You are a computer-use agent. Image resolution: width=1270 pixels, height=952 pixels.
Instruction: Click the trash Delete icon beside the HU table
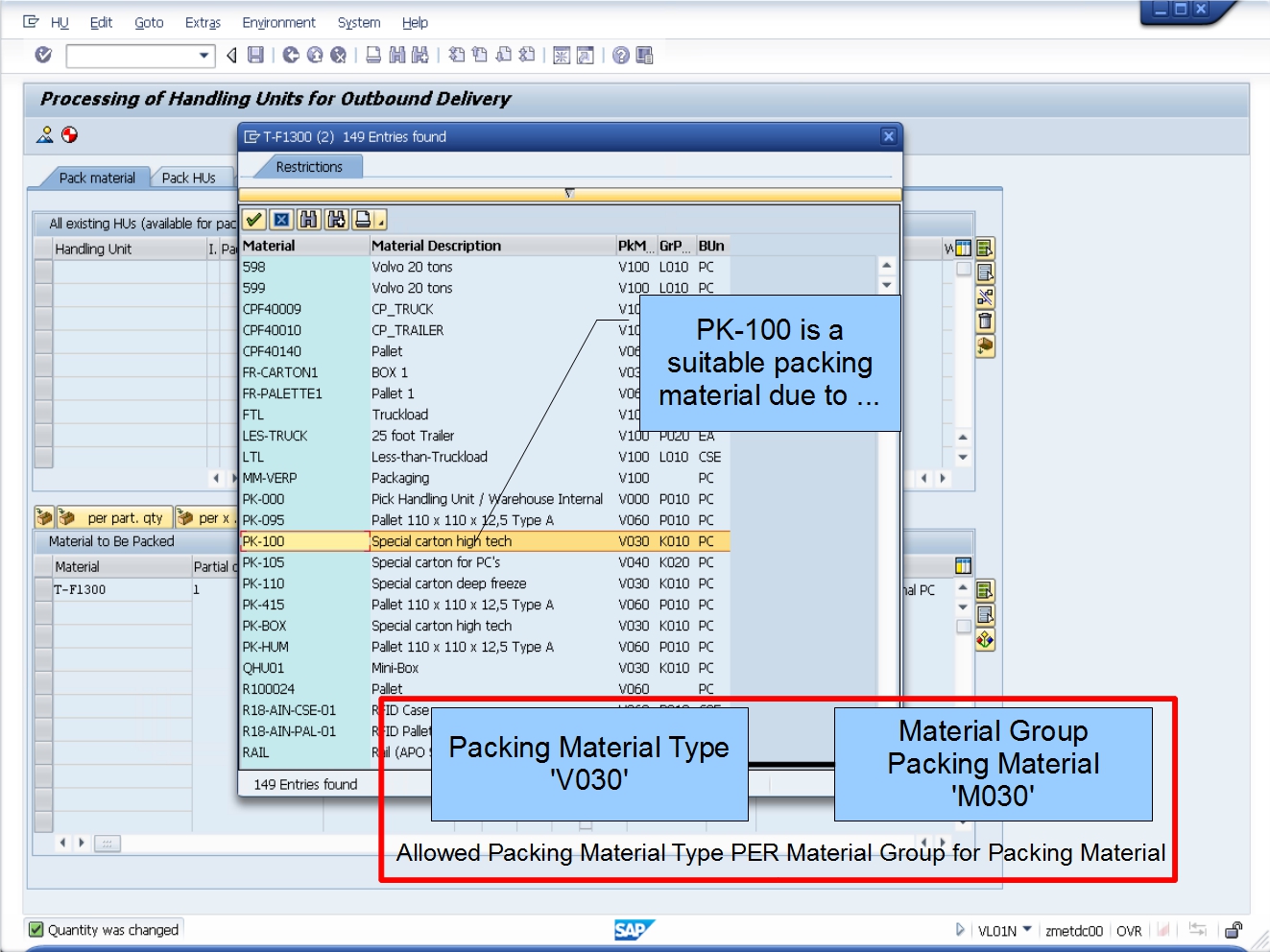click(985, 321)
